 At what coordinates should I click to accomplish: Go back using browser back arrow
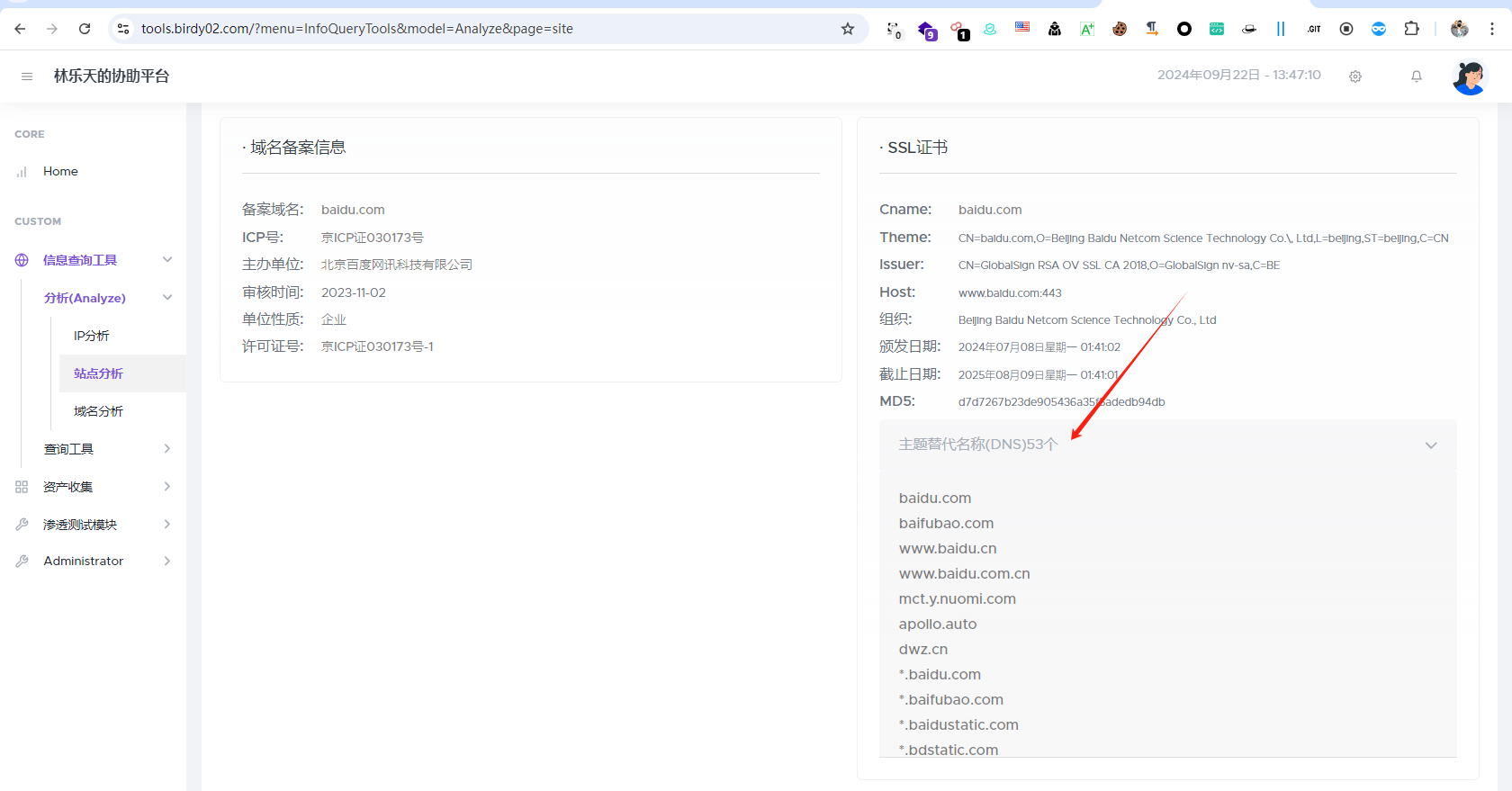pos(21,29)
